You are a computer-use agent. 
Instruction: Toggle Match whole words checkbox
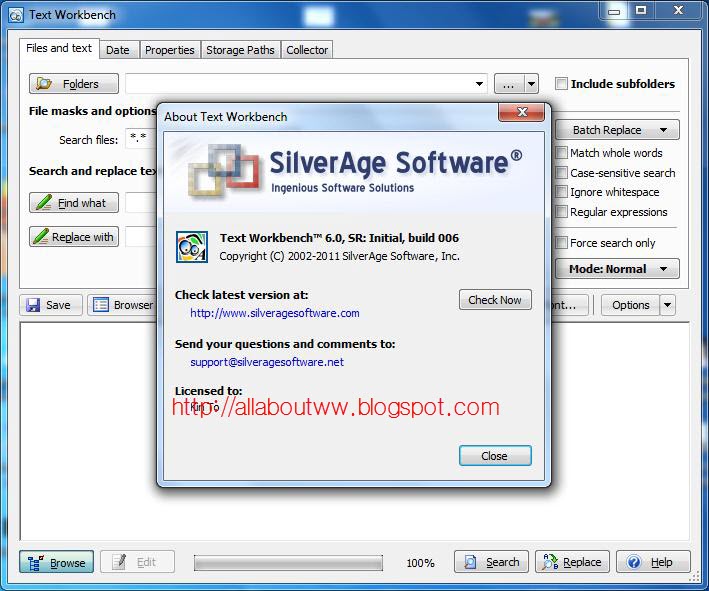tap(561, 153)
